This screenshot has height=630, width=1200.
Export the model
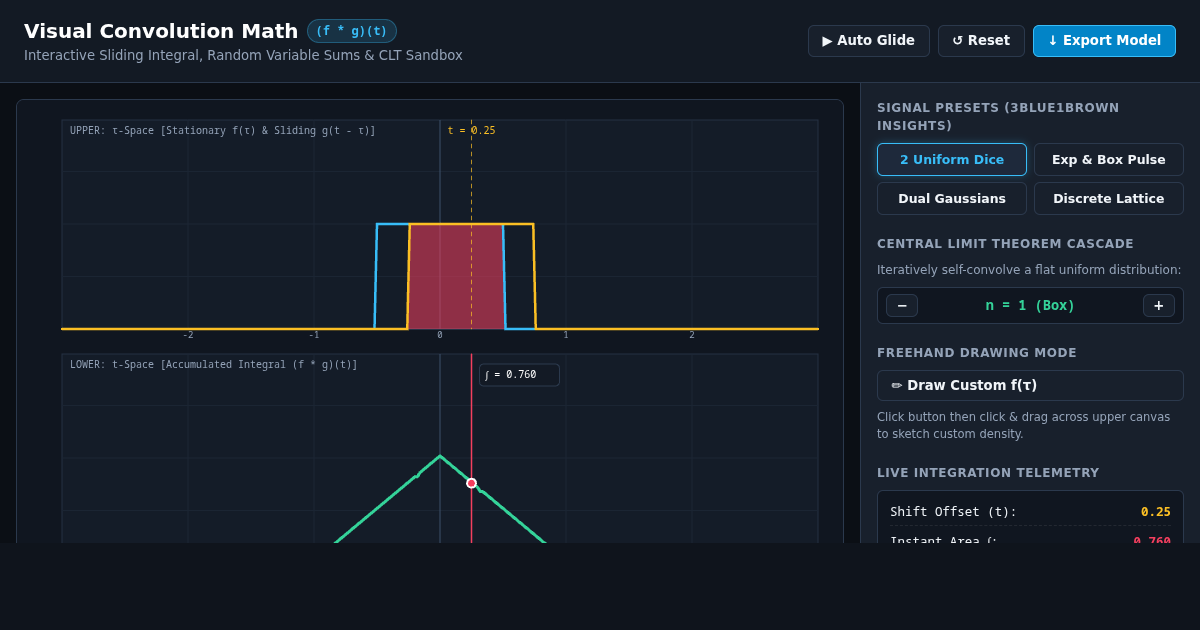tap(1104, 41)
